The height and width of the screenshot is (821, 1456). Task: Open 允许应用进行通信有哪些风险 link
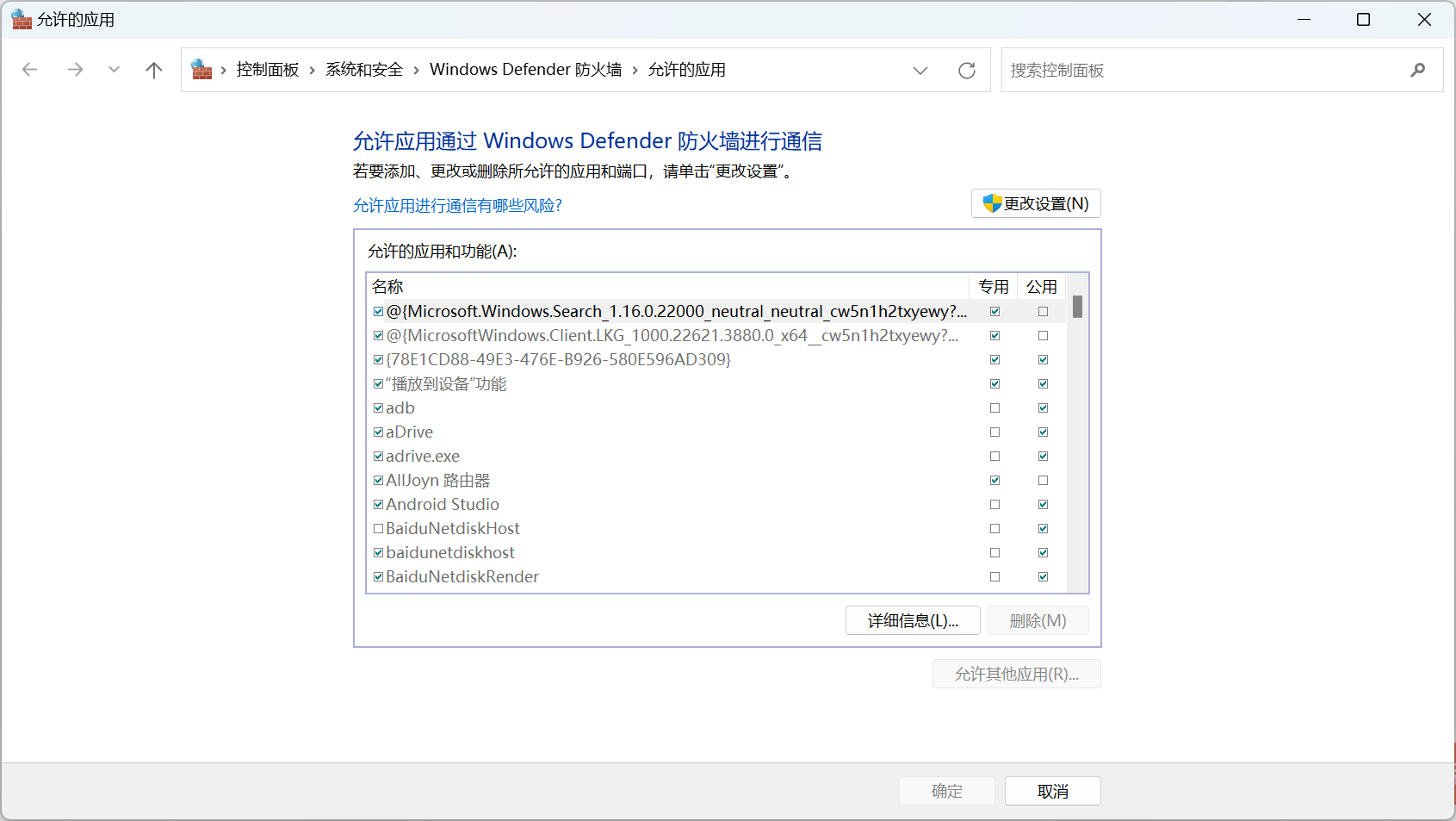(457, 206)
